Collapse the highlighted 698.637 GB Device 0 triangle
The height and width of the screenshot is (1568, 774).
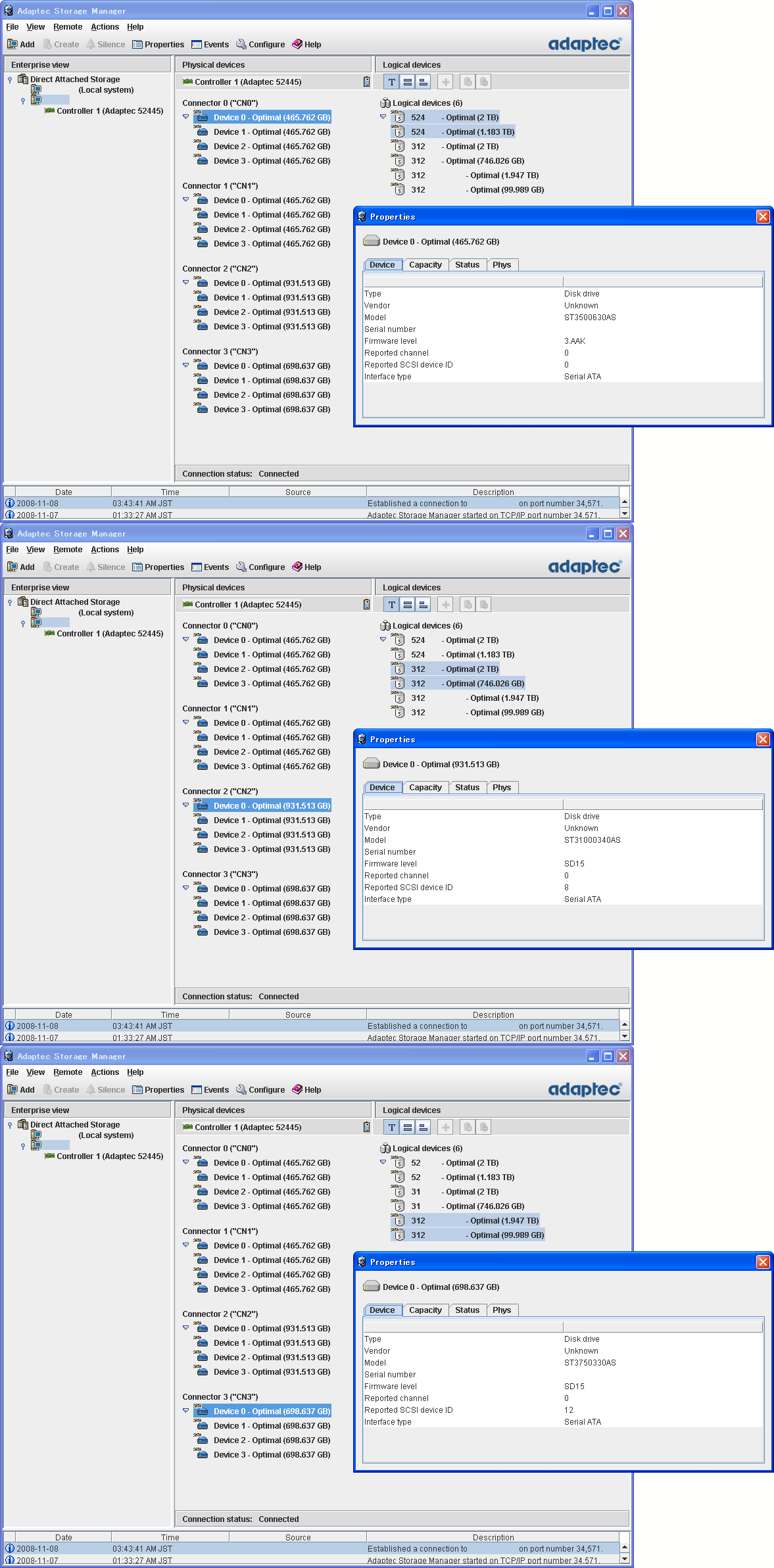click(x=186, y=1411)
